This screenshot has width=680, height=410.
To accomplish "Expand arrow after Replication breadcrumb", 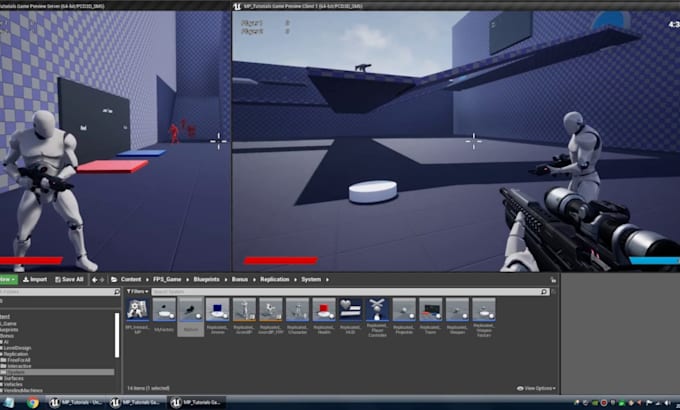I will pos(295,280).
